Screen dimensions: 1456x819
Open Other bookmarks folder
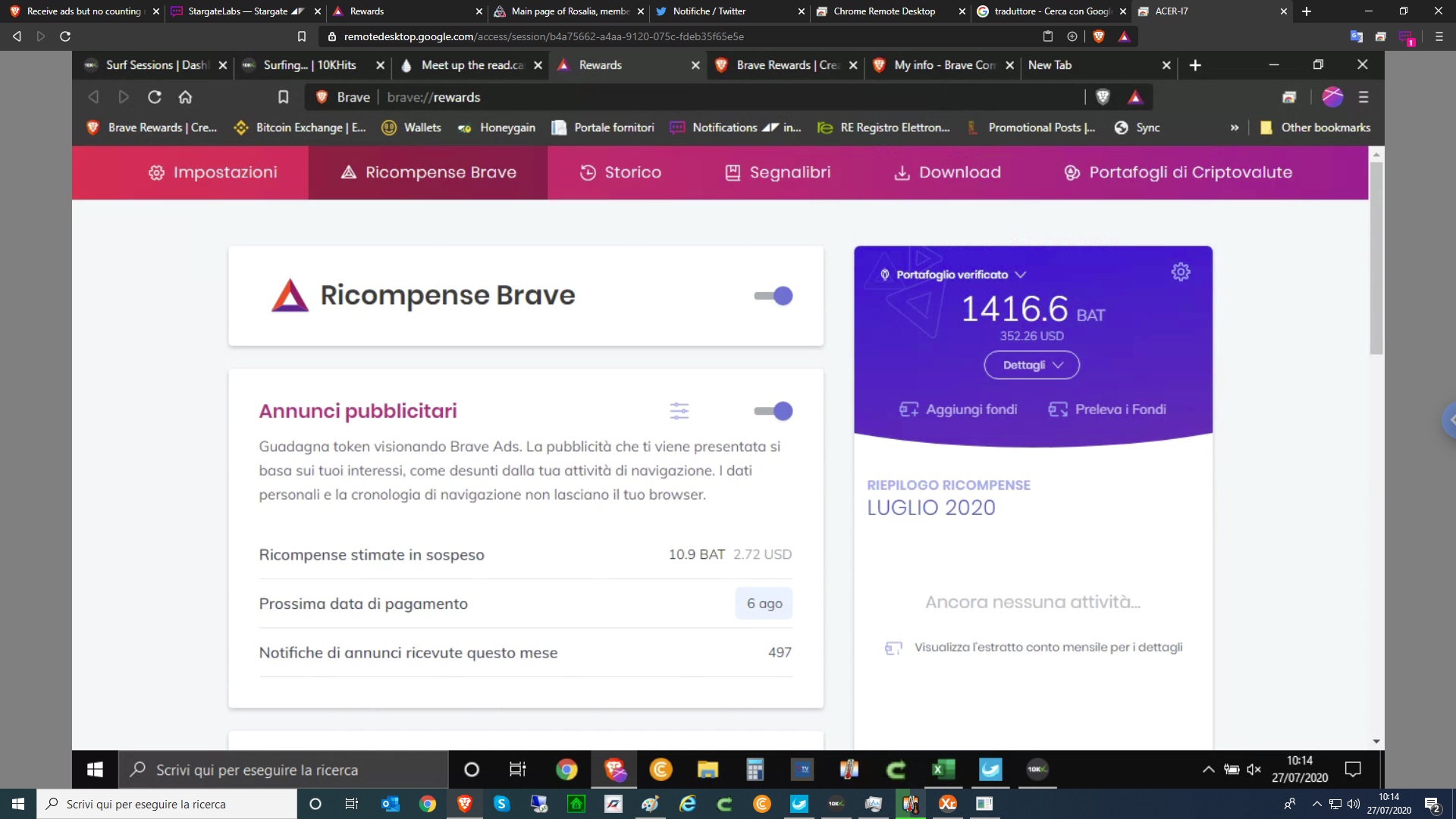[1316, 127]
